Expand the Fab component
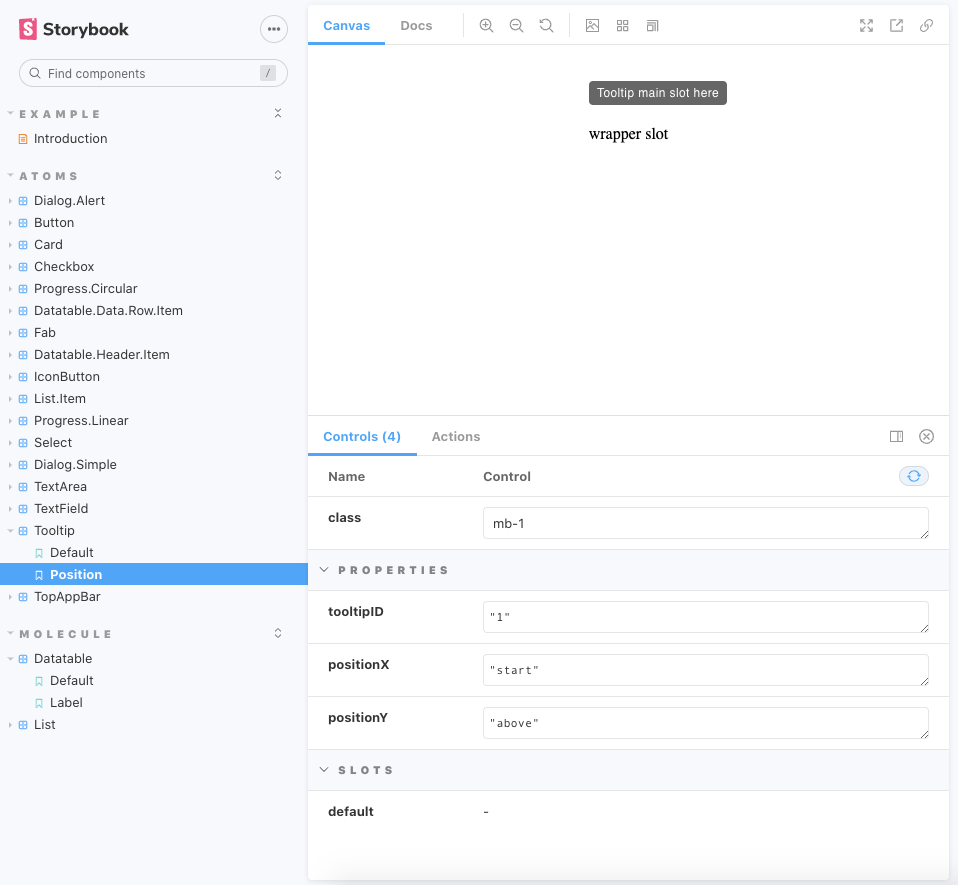The image size is (958, 885). click(x=45, y=332)
